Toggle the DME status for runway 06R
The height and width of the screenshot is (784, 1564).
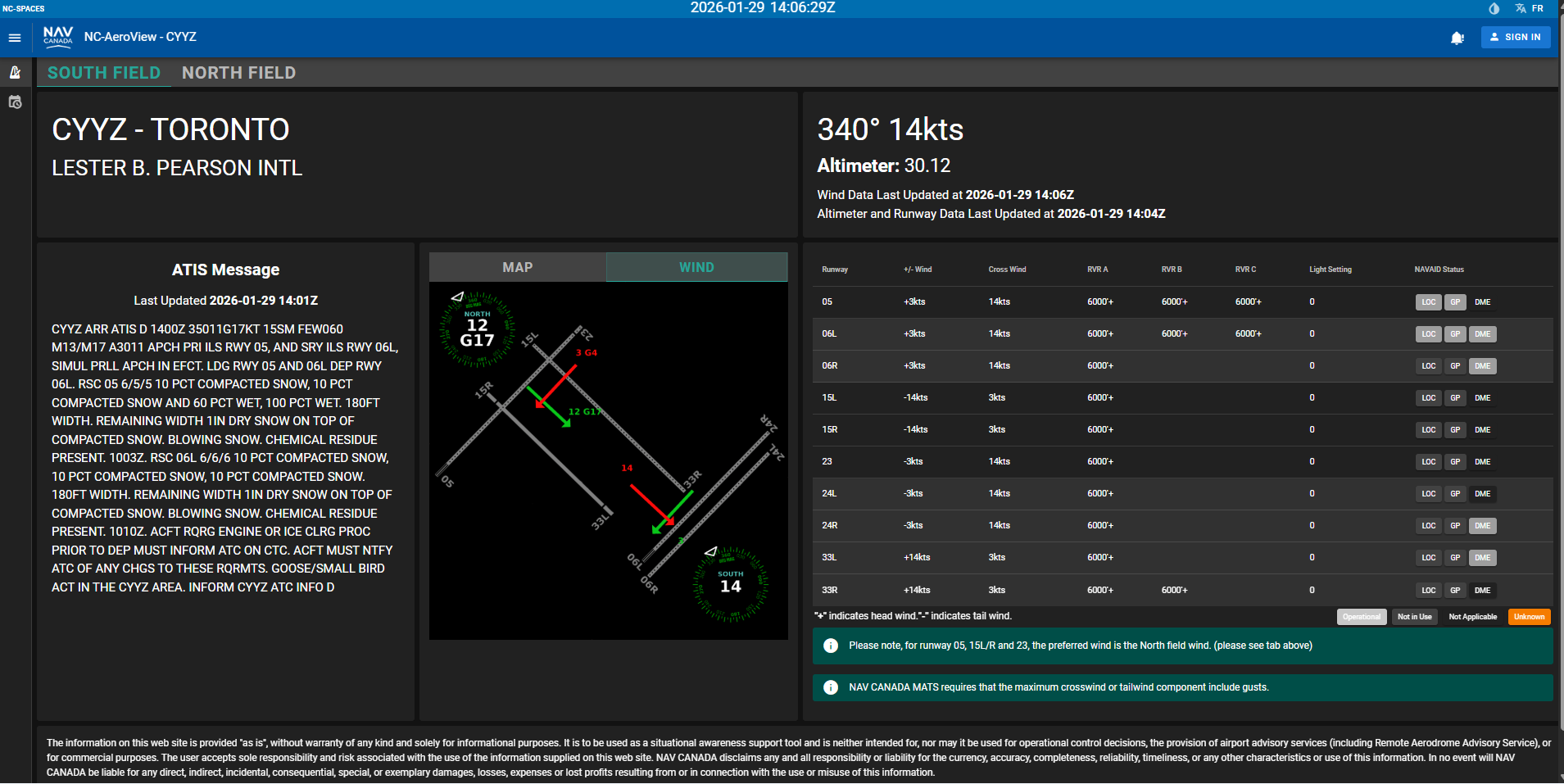(x=1482, y=365)
